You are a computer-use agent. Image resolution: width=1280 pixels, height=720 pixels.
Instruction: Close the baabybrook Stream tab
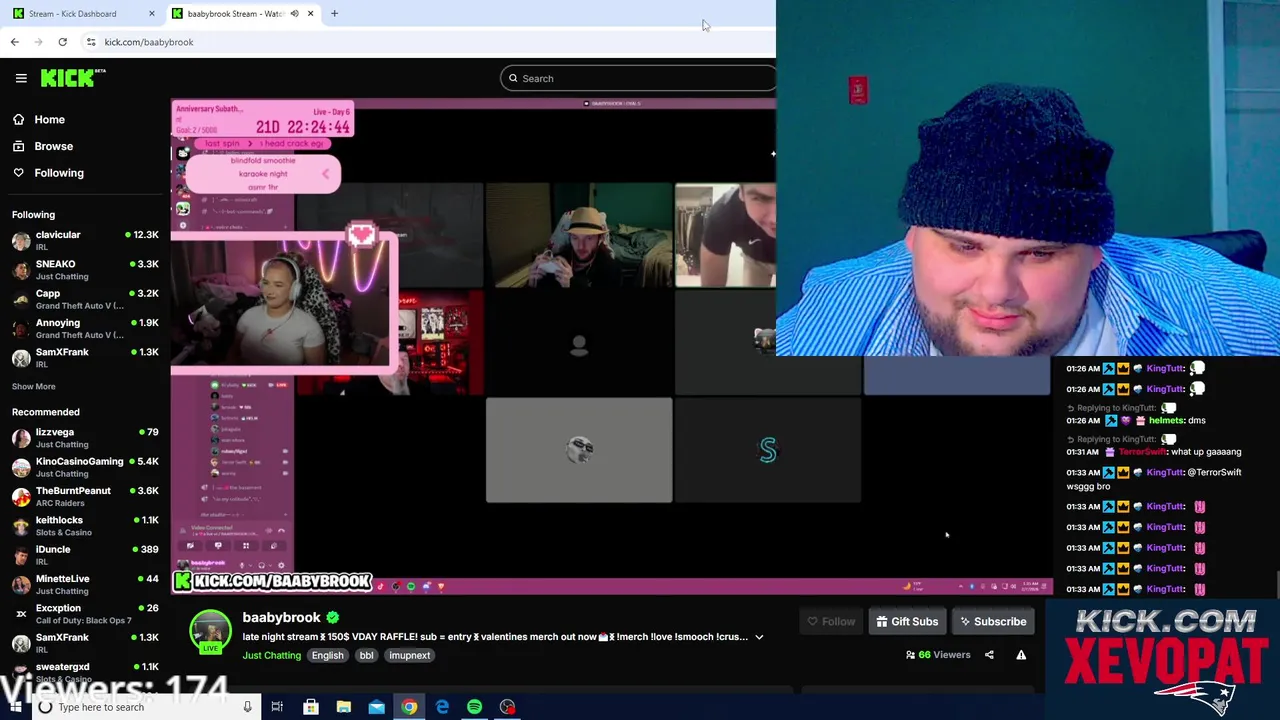[x=310, y=13]
